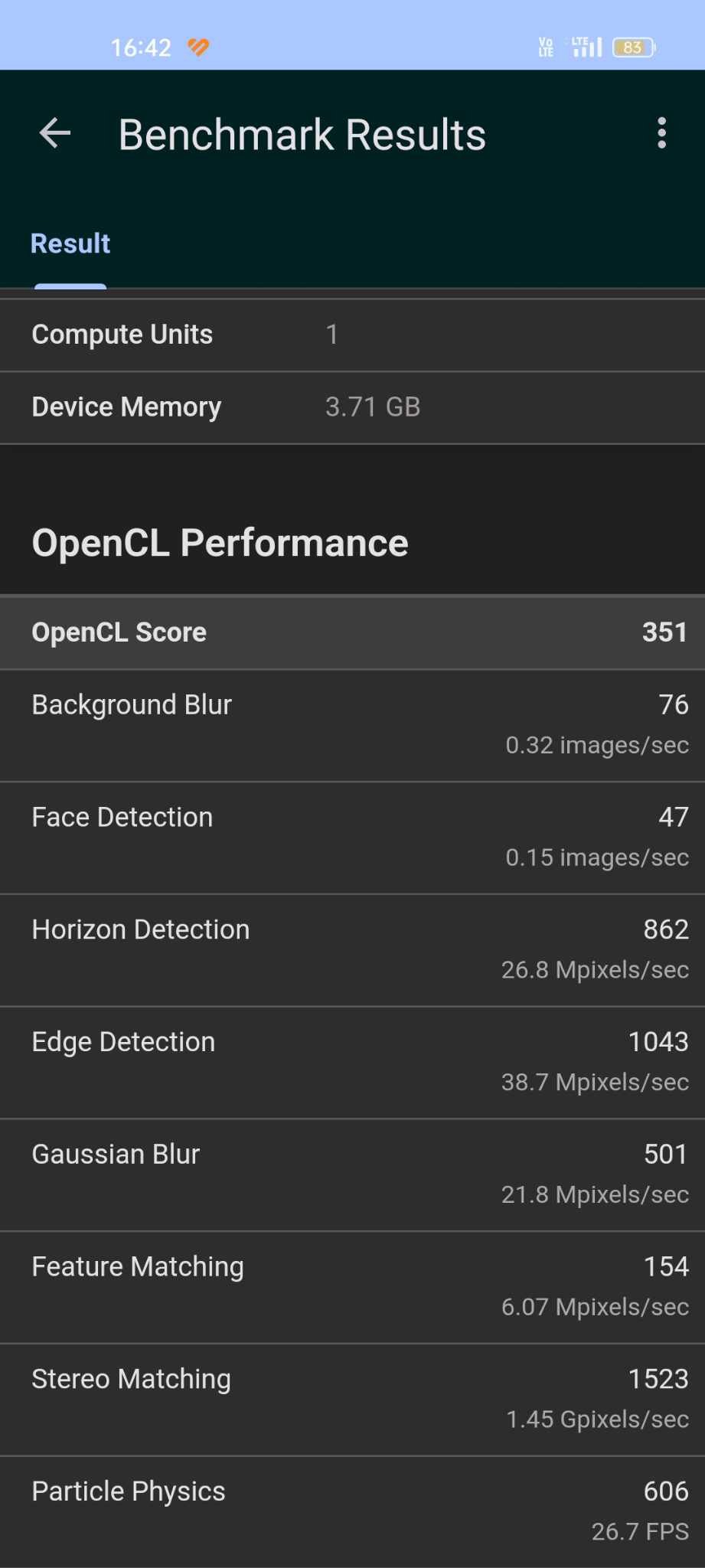Tap the Benchmark Results title

(x=302, y=135)
